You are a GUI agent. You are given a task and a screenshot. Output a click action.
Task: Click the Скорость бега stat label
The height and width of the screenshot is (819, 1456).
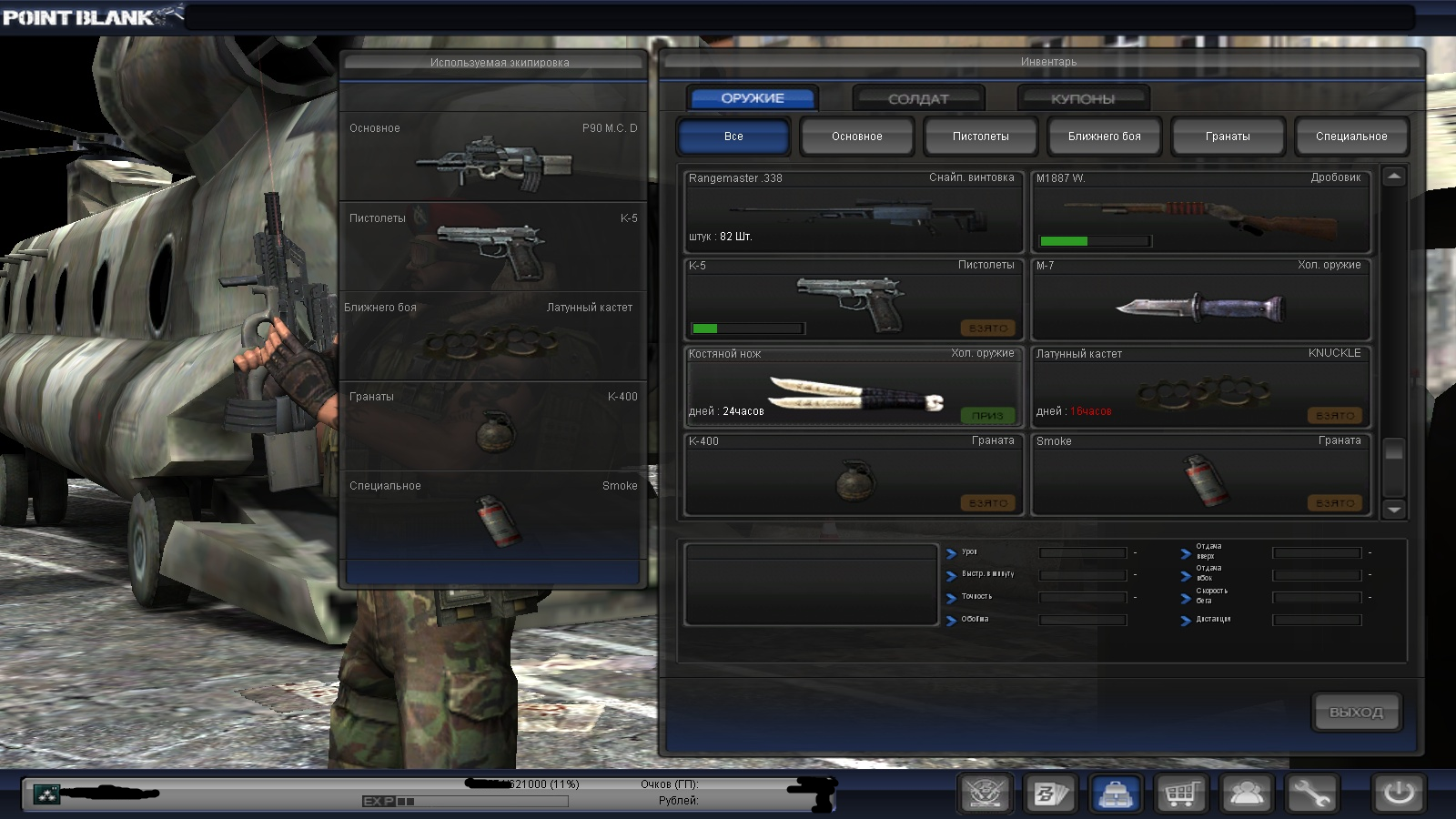pyautogui.click(x=1211, y=596)
